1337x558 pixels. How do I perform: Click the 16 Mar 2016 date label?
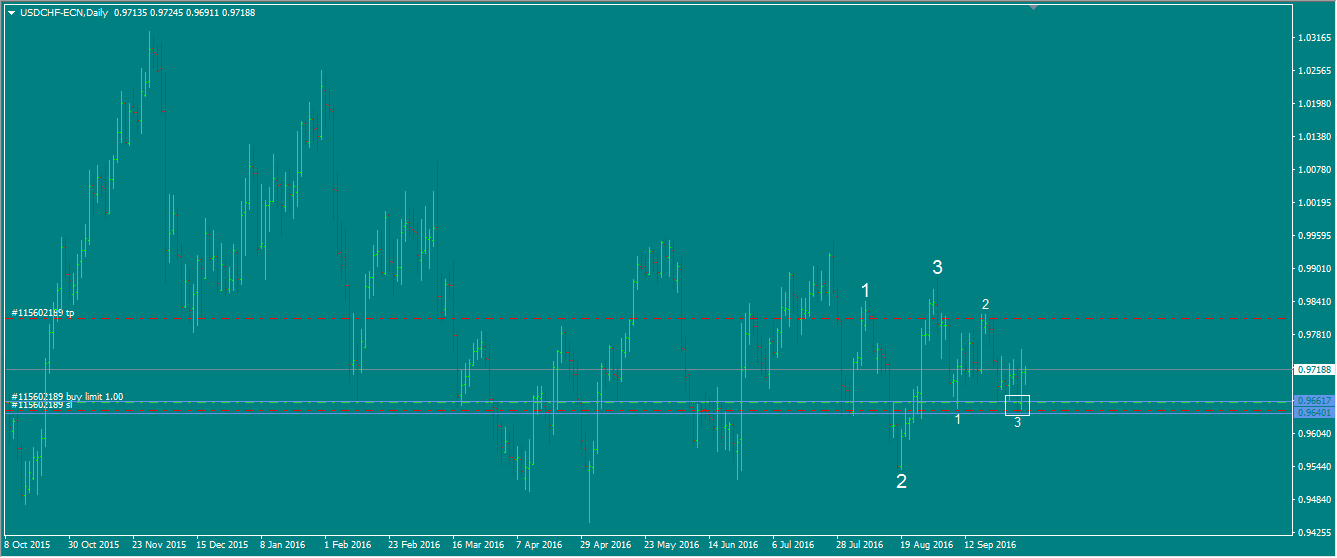tap(478, 546)
